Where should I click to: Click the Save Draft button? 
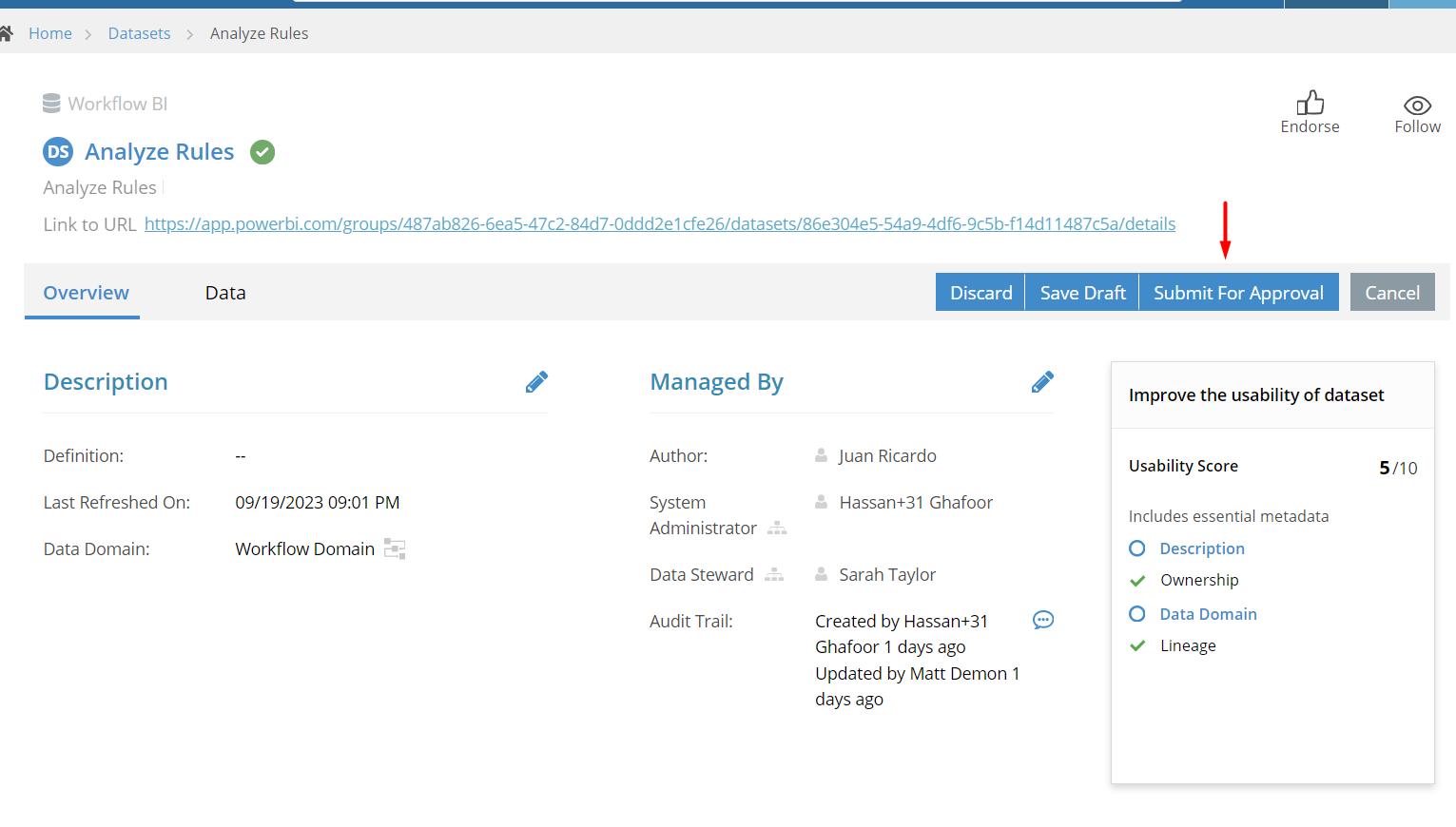[1081, 292]
